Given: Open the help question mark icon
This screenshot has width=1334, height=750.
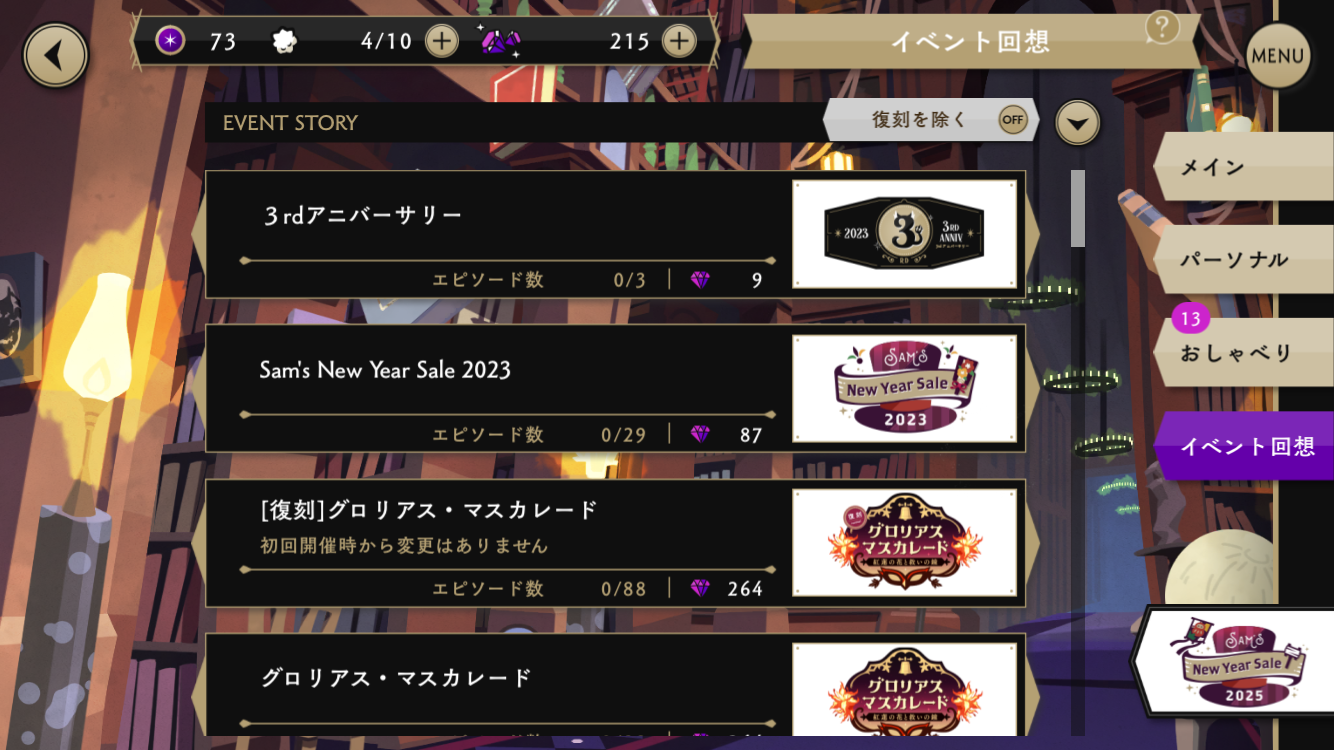Looking at the screenshot, I should coord(1162,27).
